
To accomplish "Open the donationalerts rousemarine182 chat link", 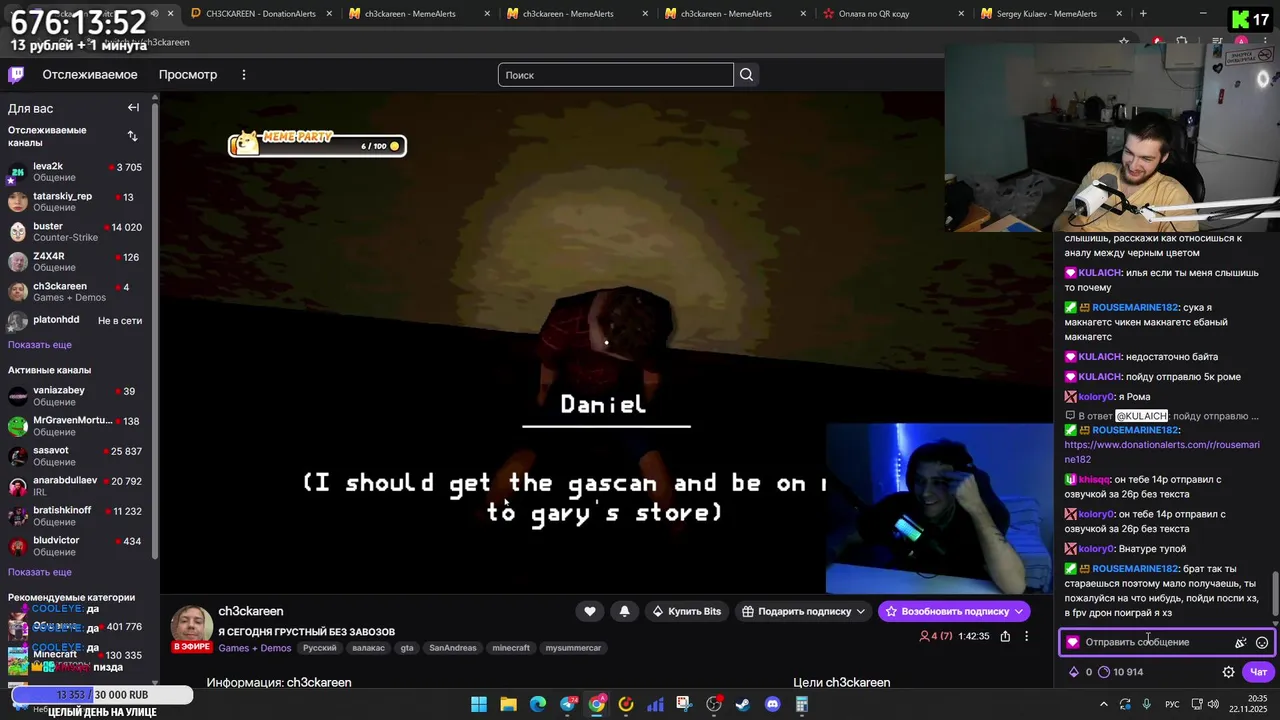I will click(x=1162, y=452).
